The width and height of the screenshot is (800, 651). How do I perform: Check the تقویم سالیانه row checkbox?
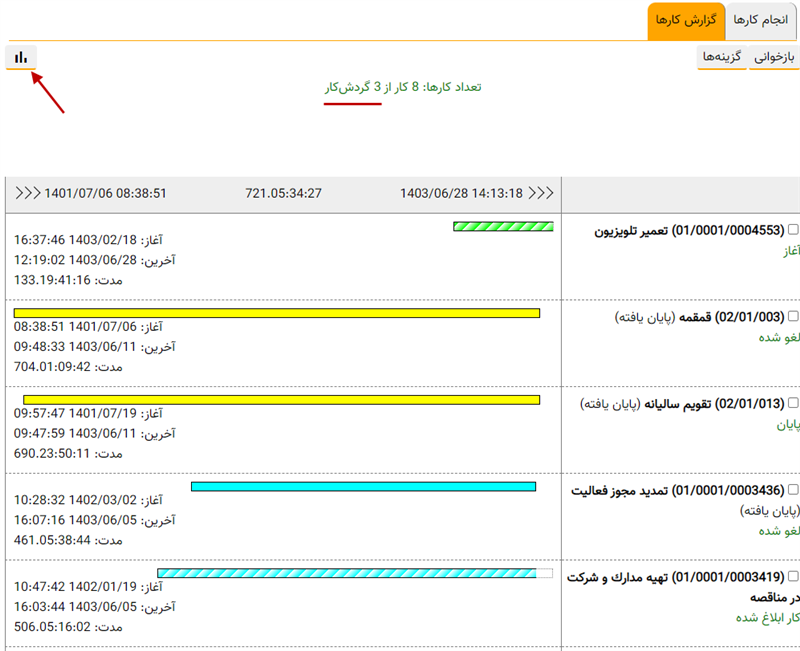coord(794,404)
